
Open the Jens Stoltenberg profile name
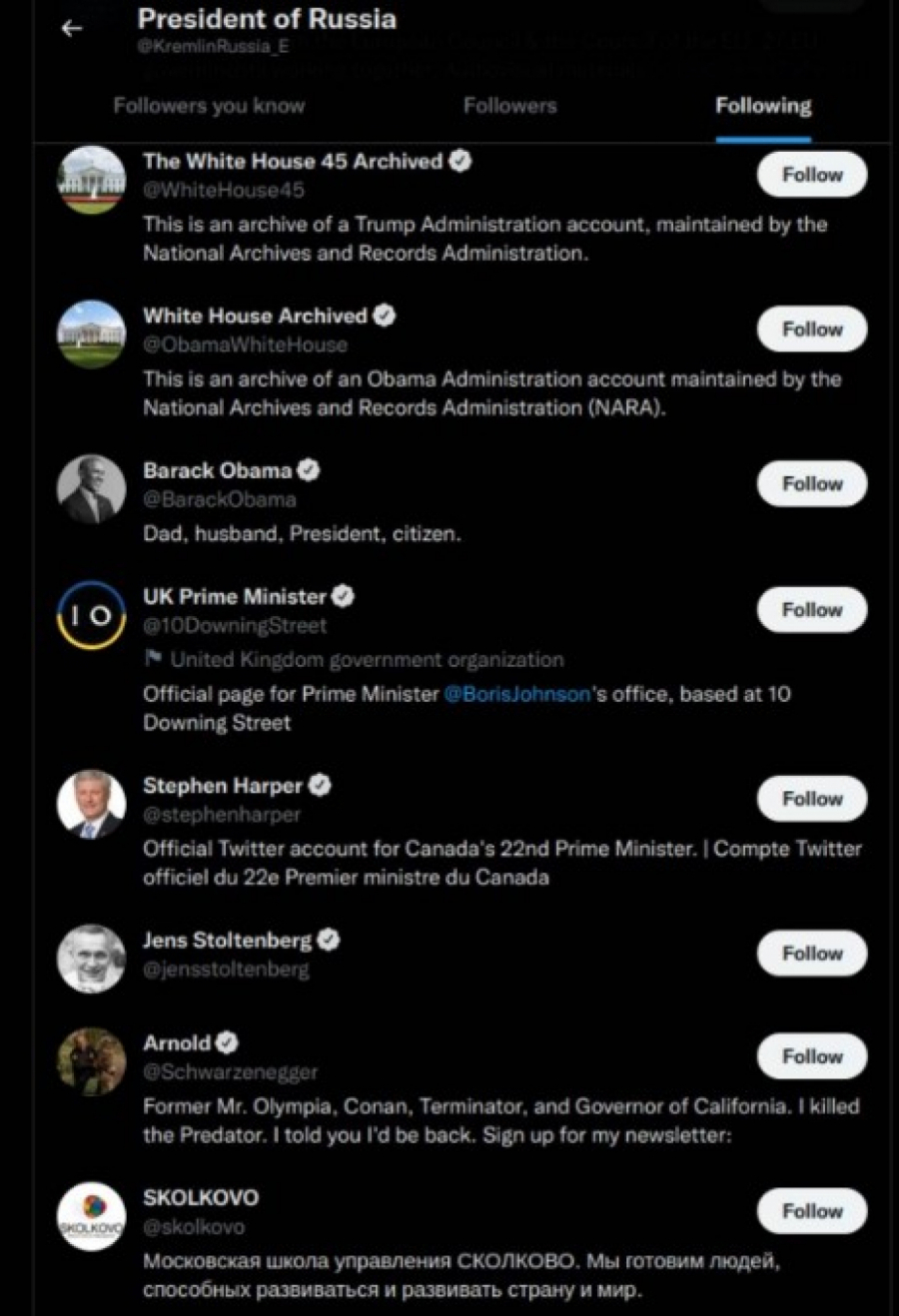[227, 940]
